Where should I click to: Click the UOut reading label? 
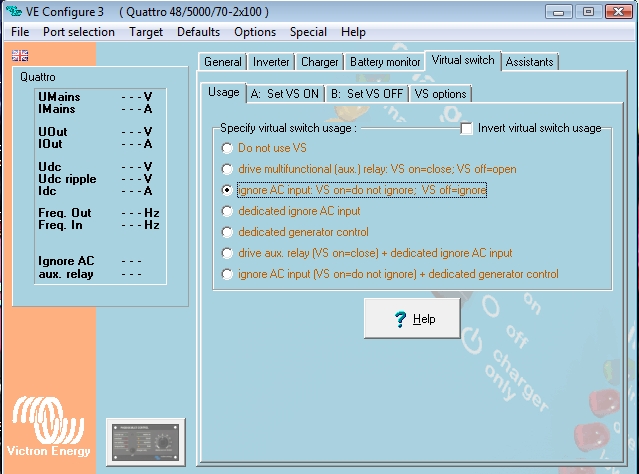pyautogui.click(x=53, y=132)
